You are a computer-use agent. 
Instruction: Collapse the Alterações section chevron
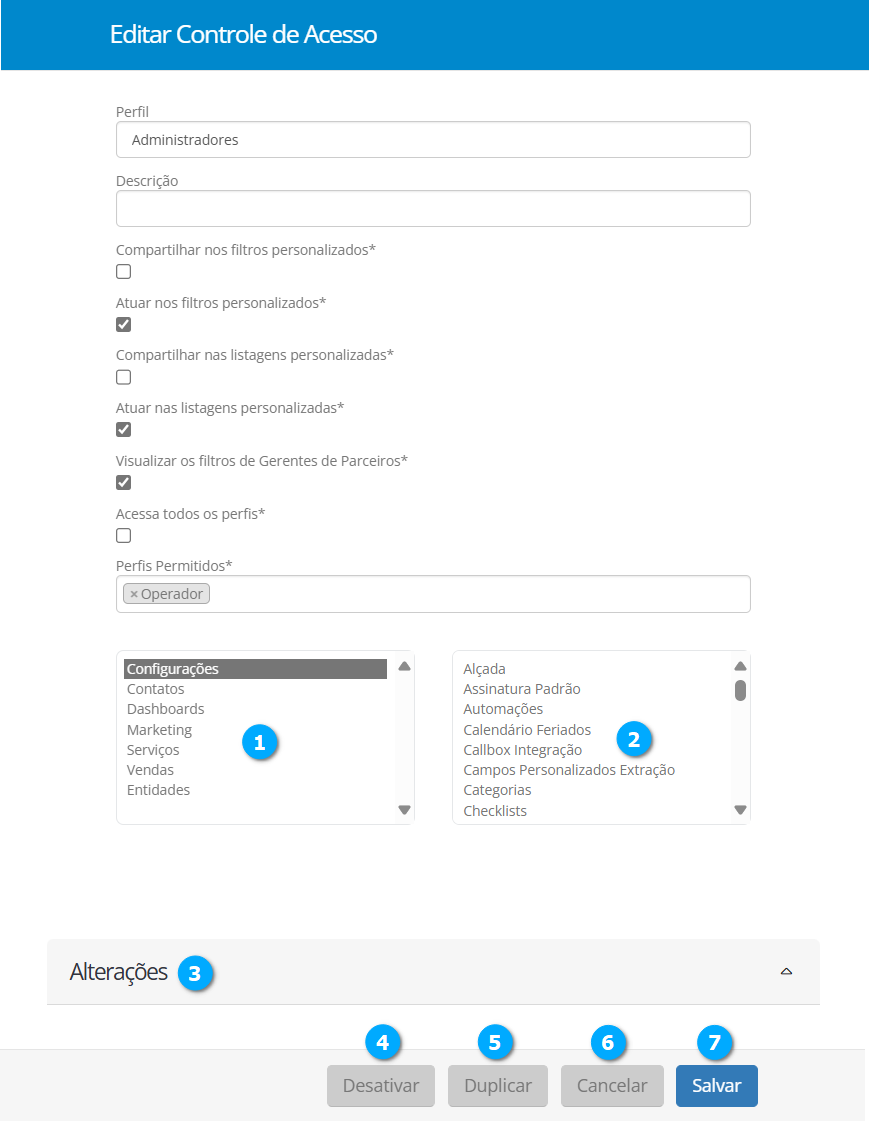tap(786, 971)
